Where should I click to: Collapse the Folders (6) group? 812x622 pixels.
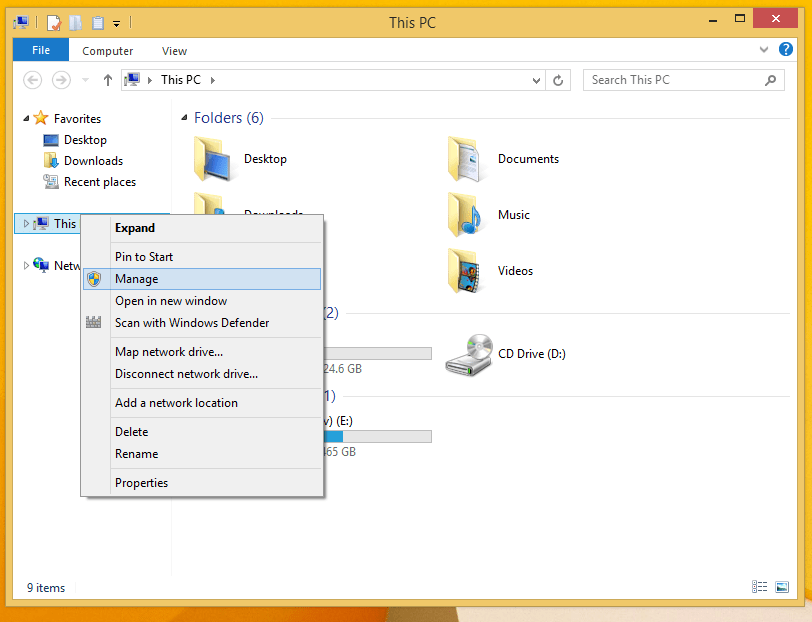coord(184,118)
